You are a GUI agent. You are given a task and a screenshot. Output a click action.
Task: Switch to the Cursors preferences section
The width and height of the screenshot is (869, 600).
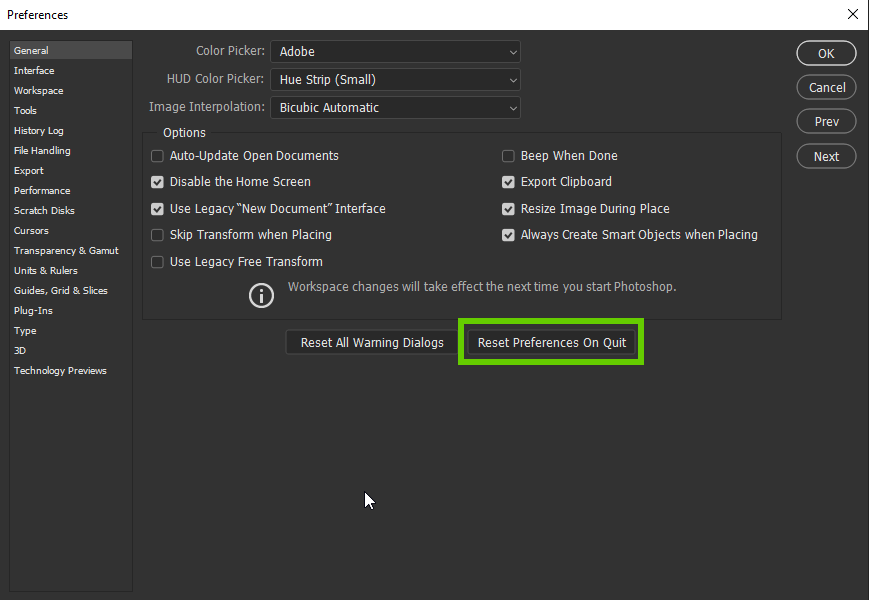click(30, 230)
